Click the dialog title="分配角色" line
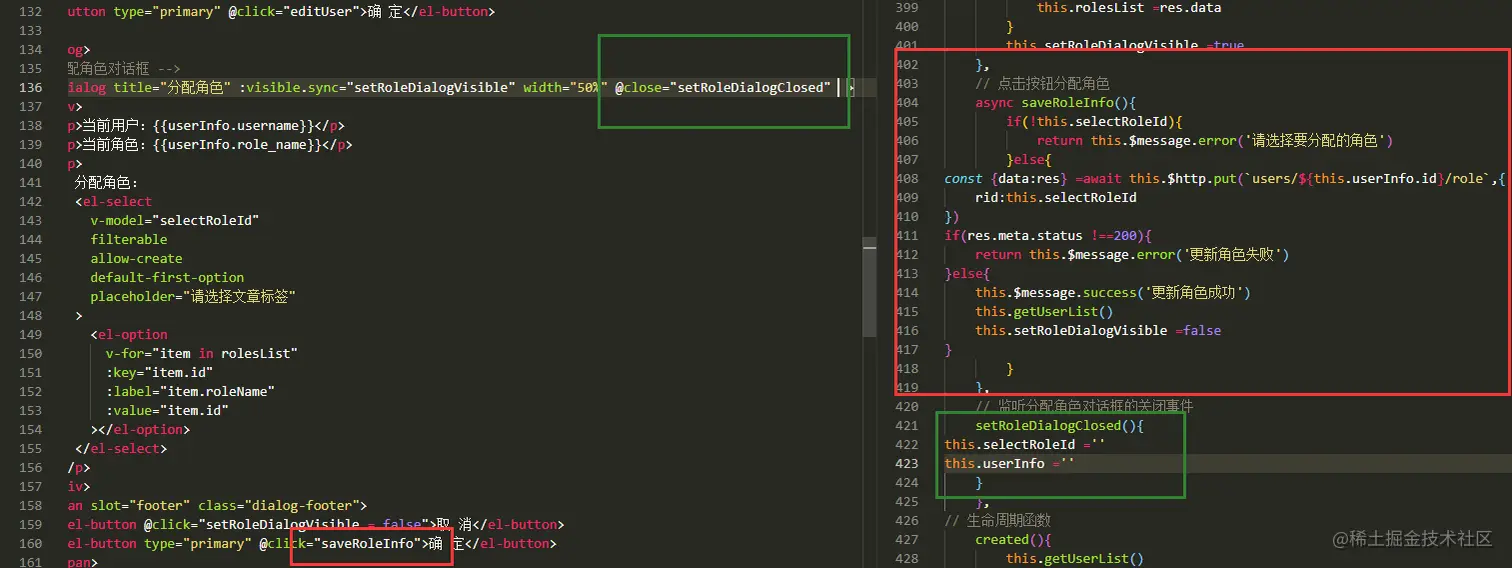 click(x=448, y=88)
